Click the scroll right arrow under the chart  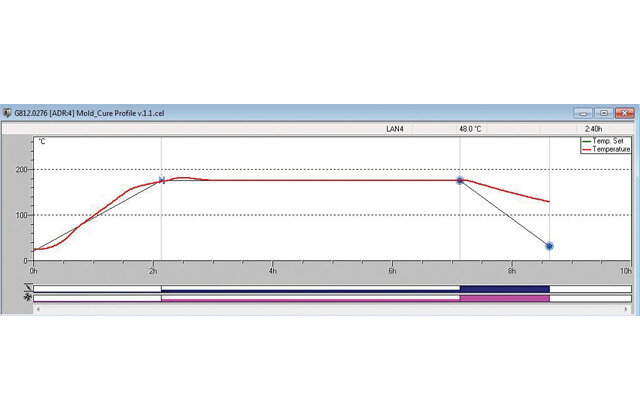click(x=626, y=309)
